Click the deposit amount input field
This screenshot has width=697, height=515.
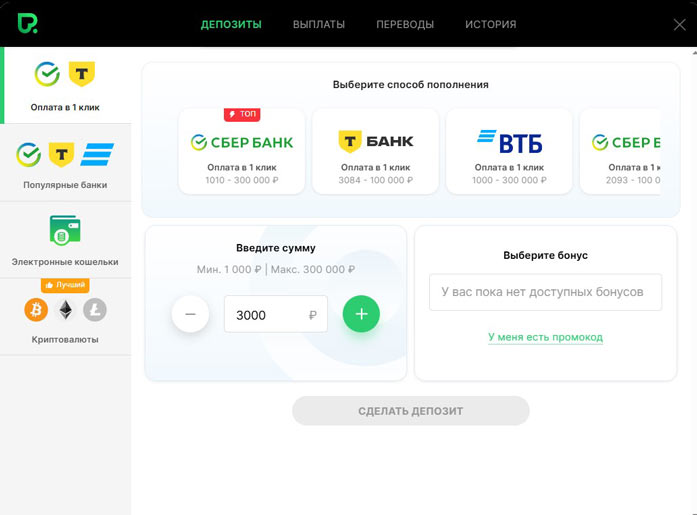(x=268, y=315)
